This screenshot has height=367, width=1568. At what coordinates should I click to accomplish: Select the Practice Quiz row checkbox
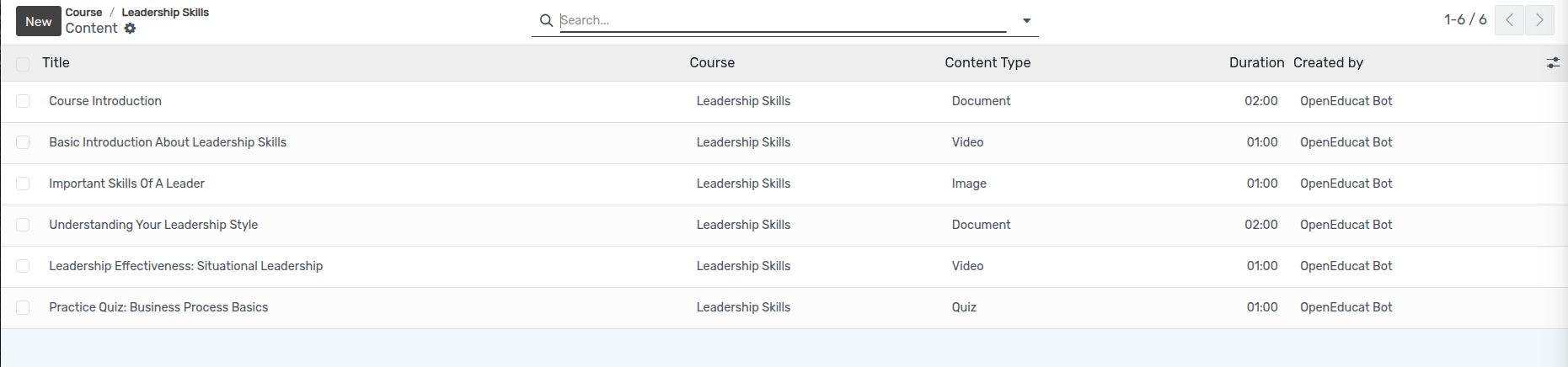23,307
